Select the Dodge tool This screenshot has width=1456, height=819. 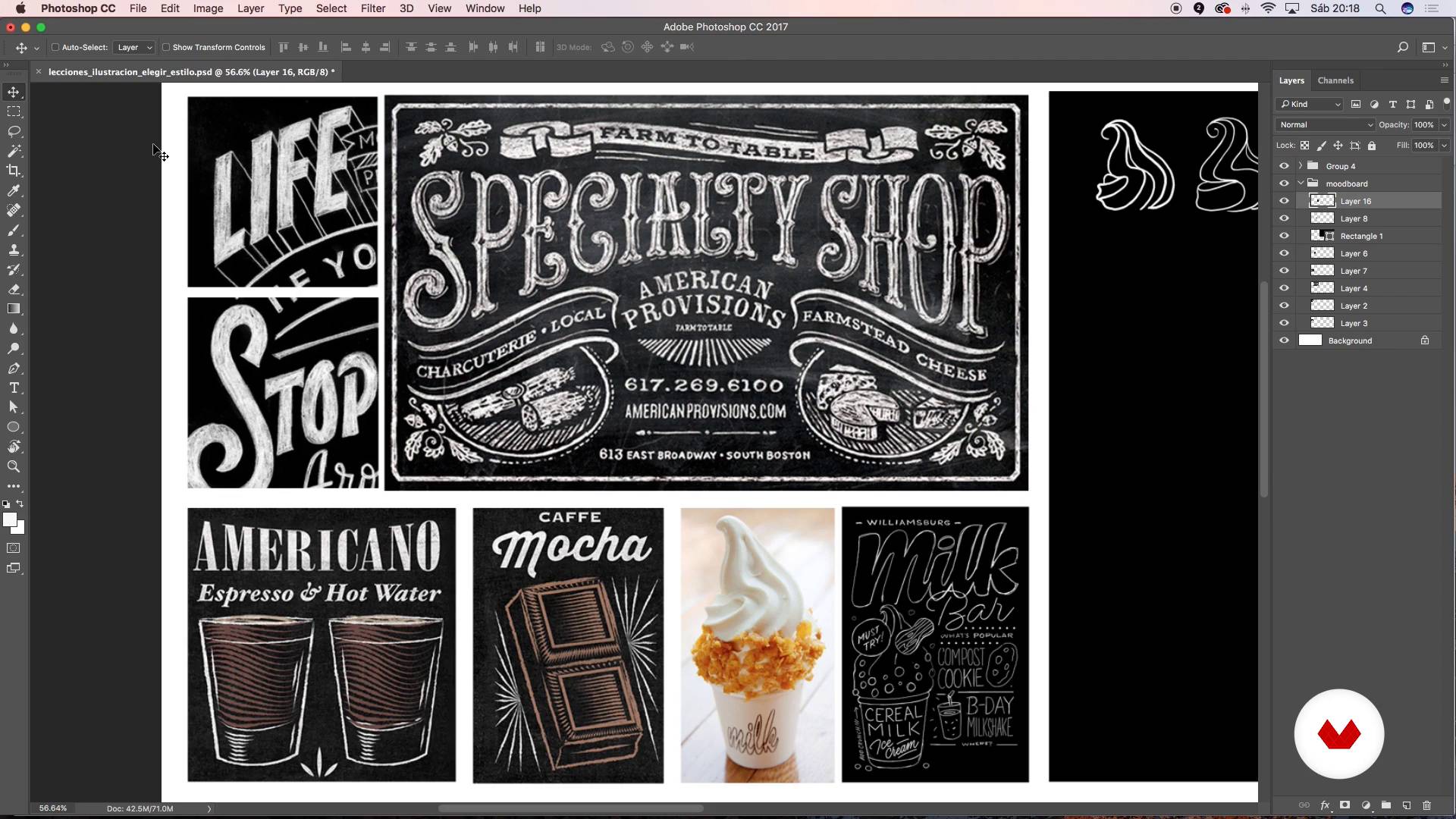14,348
